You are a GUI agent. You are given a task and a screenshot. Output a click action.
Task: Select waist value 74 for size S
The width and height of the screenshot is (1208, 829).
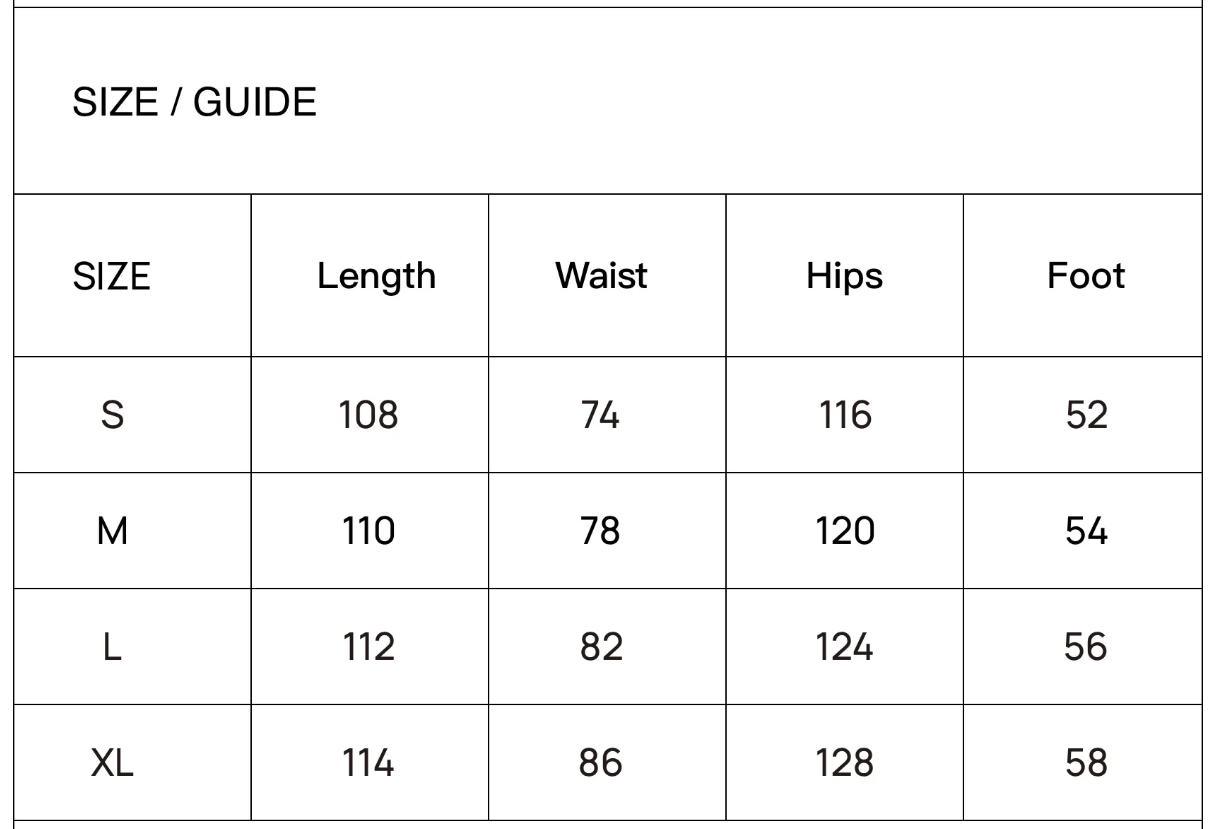[x=600, y=414]
